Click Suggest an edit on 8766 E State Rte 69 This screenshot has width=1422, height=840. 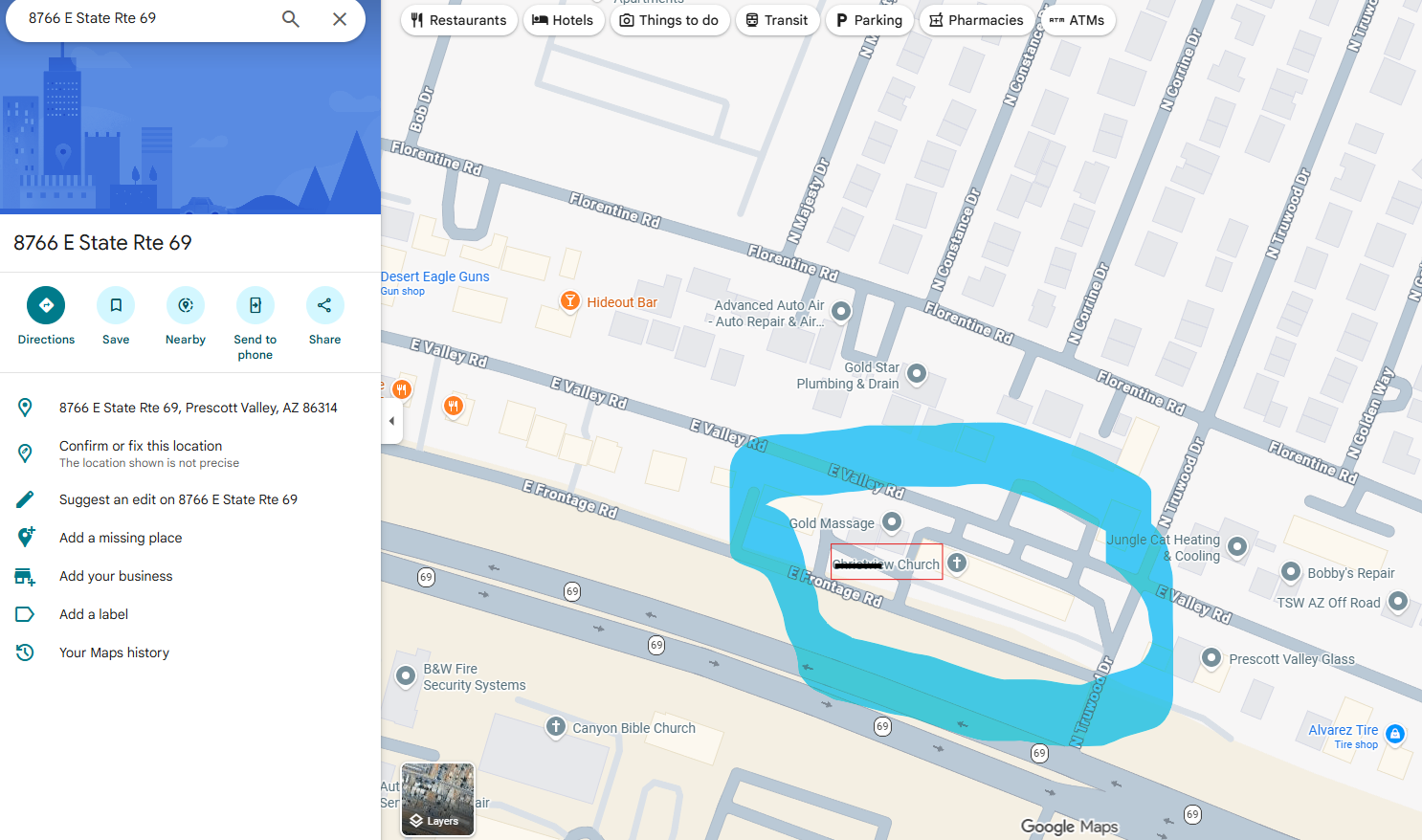coord(178,499)
